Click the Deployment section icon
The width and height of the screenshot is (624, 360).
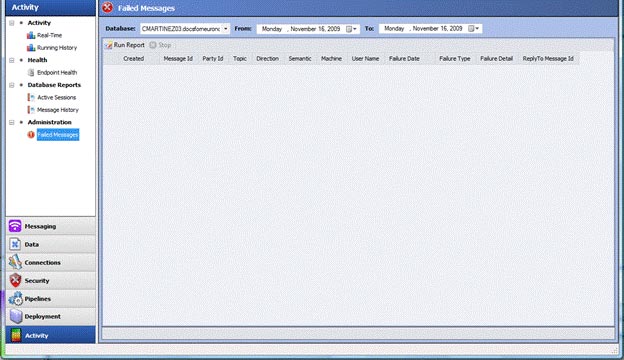16,316
